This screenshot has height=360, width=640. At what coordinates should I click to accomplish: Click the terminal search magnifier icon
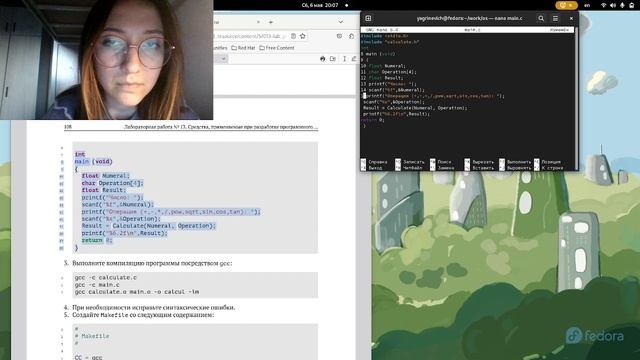pos(541,18)
